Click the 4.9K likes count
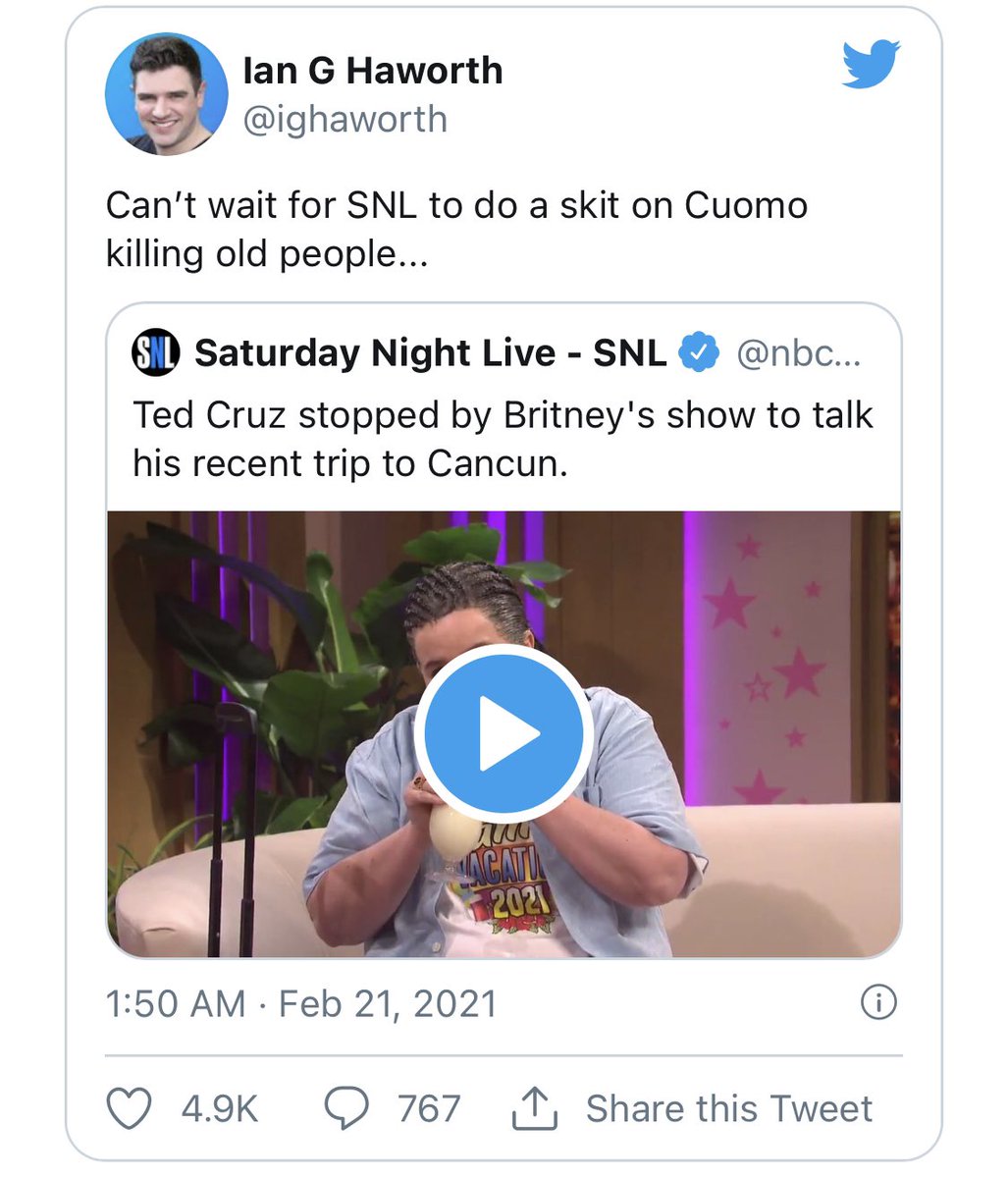 tap(219, 1108)
